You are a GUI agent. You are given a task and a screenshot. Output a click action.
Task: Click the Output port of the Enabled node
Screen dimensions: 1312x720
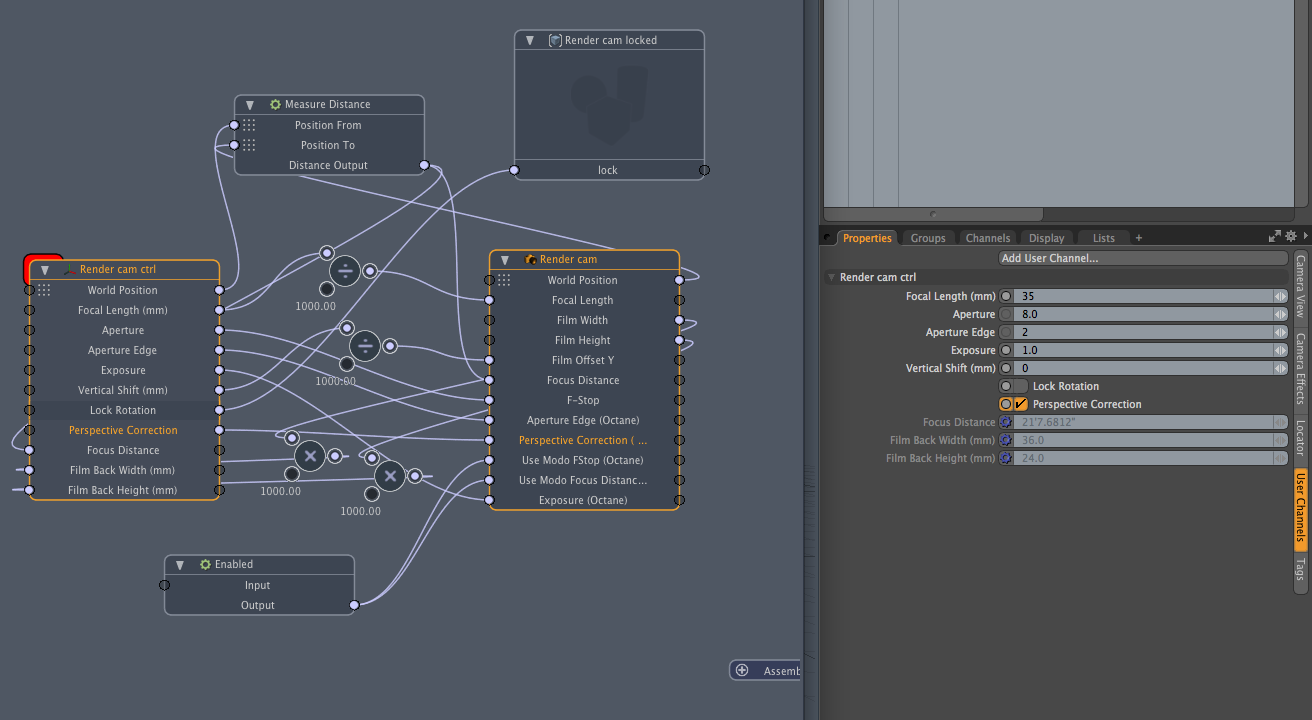click(354, 605)
